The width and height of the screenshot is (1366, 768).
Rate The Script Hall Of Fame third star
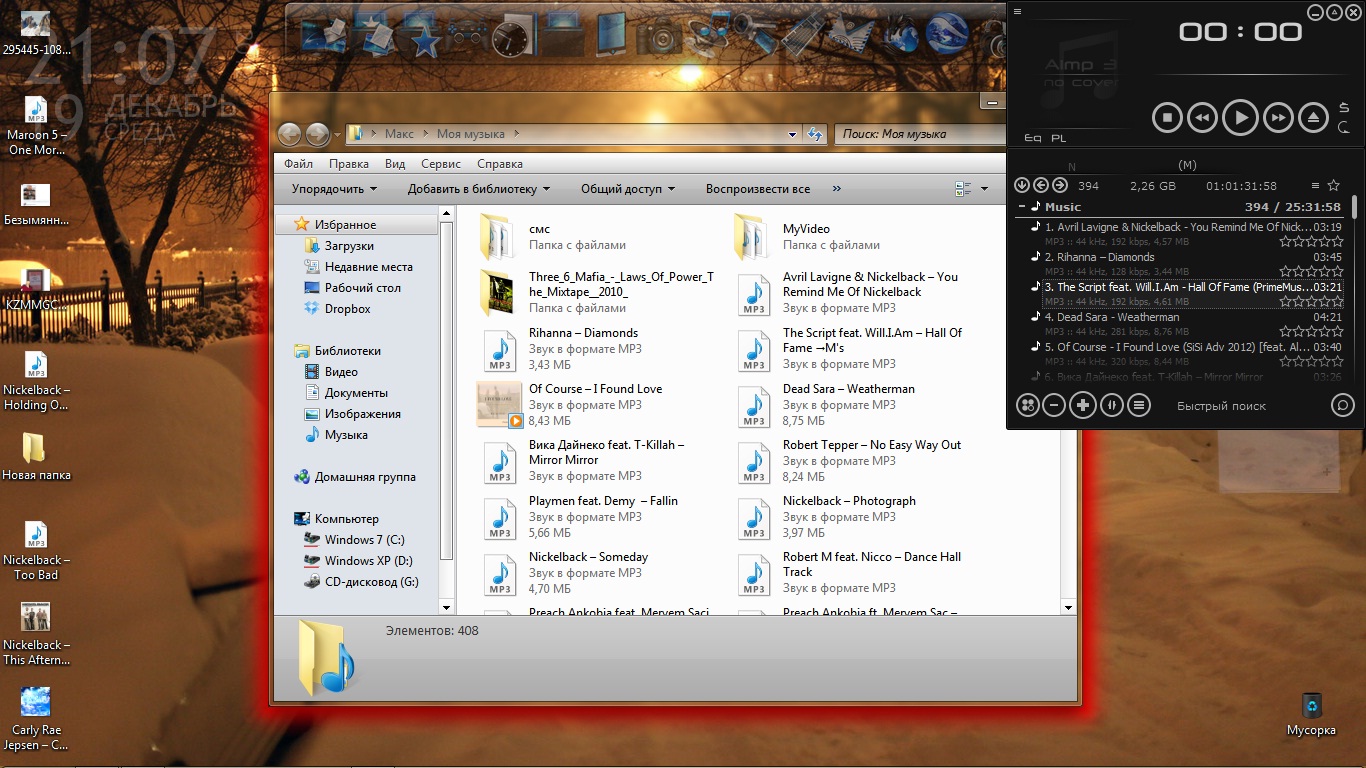pos(1310,301)
